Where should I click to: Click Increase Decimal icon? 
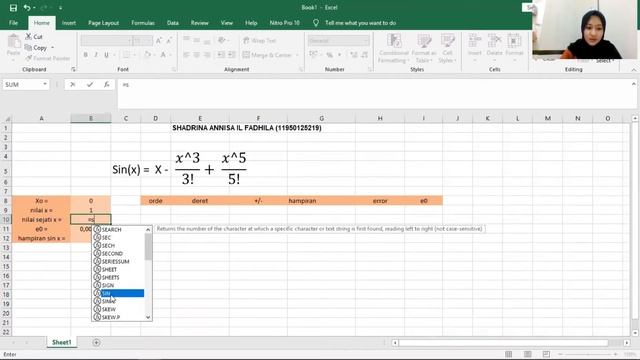[x=354, y=55]
